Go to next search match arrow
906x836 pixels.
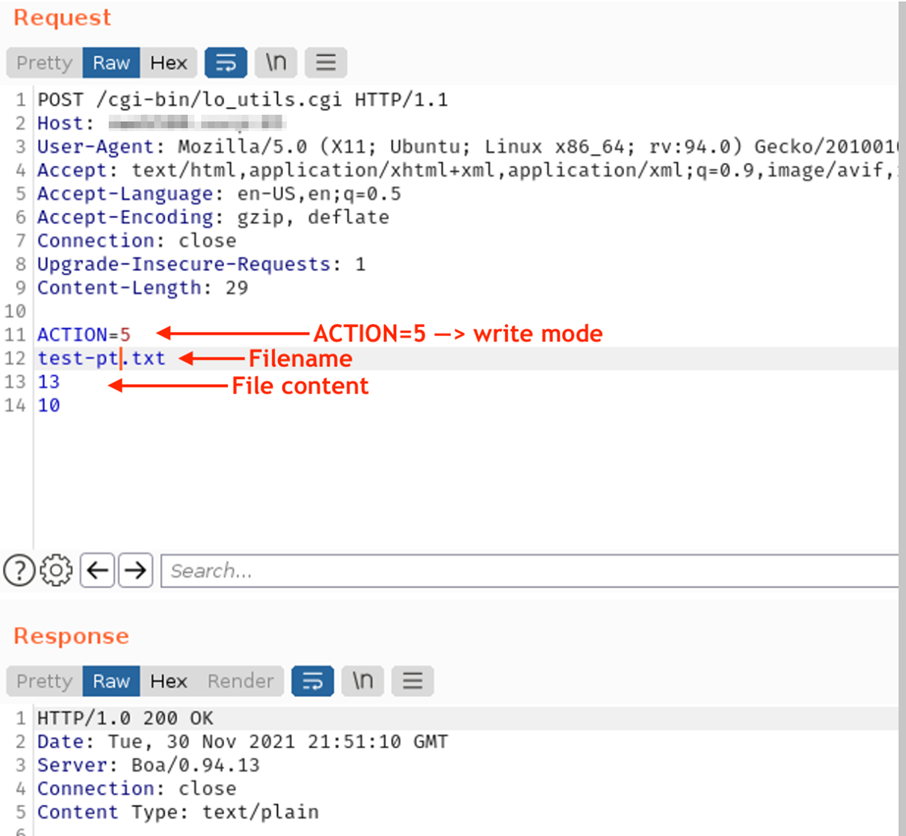[x=135, y=571]
